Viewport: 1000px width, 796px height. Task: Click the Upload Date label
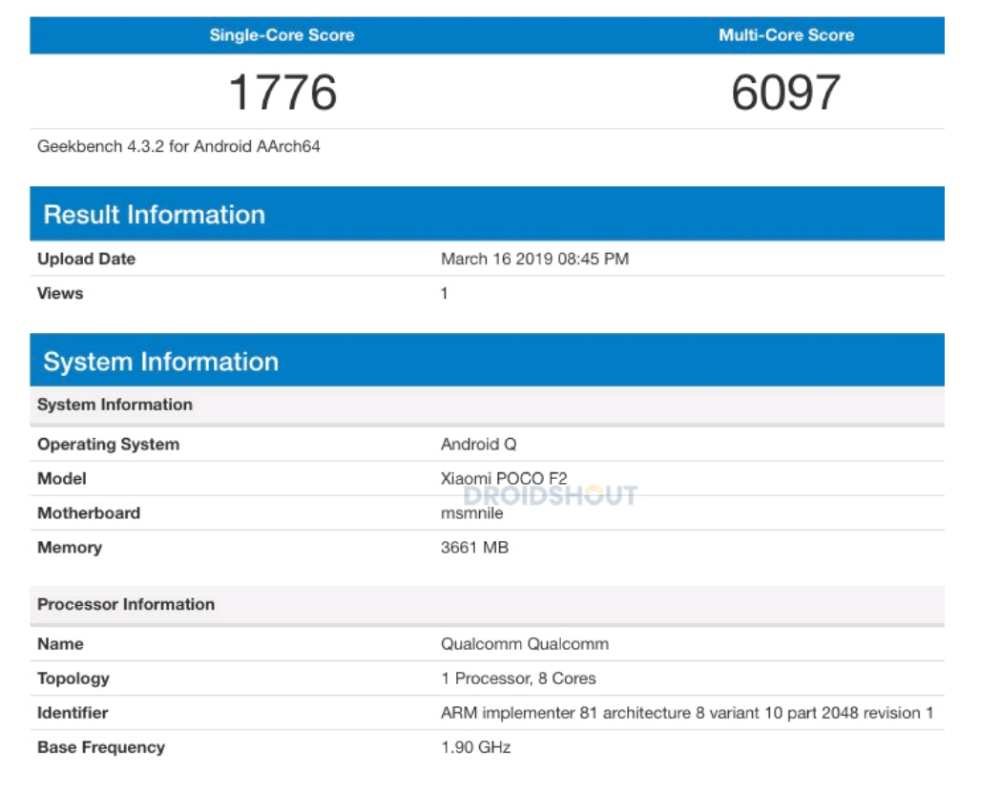pos(86,259)
